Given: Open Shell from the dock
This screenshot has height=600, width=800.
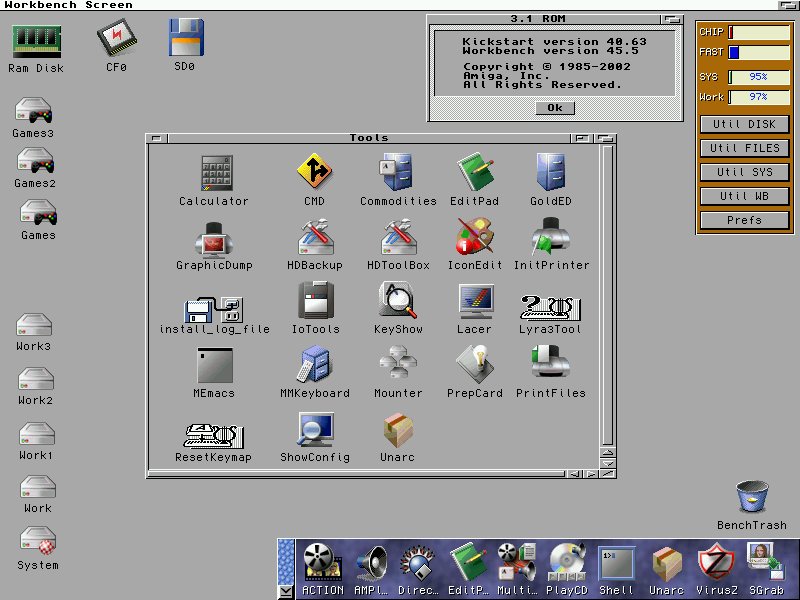Looking at the screenshot, I should pyautogui.click(x=616, y=564).
